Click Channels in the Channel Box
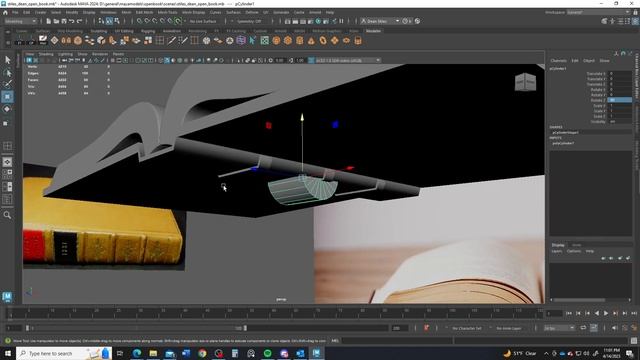 point(558,60)
